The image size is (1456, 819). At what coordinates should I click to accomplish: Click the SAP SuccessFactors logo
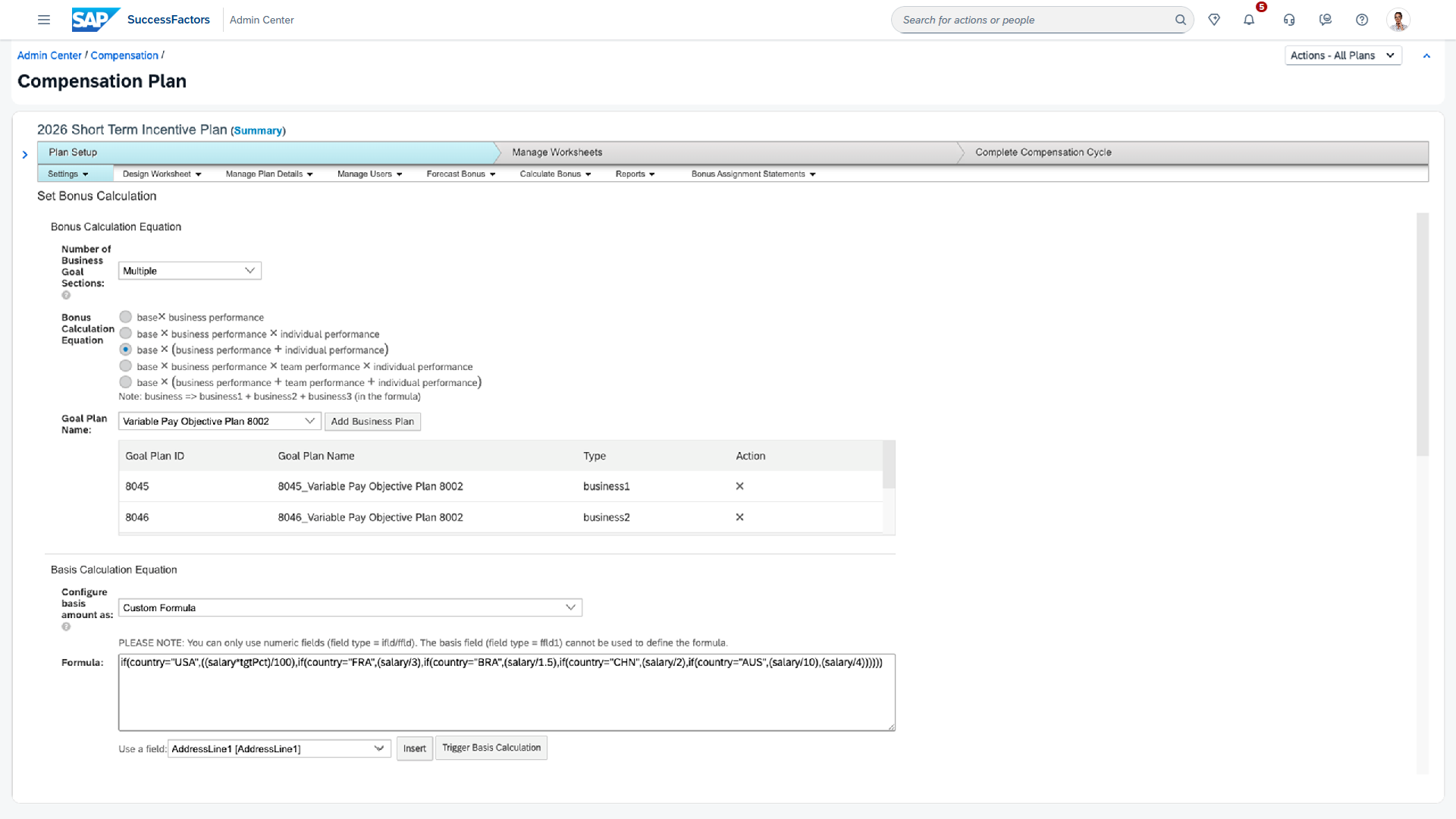(141, 20)
